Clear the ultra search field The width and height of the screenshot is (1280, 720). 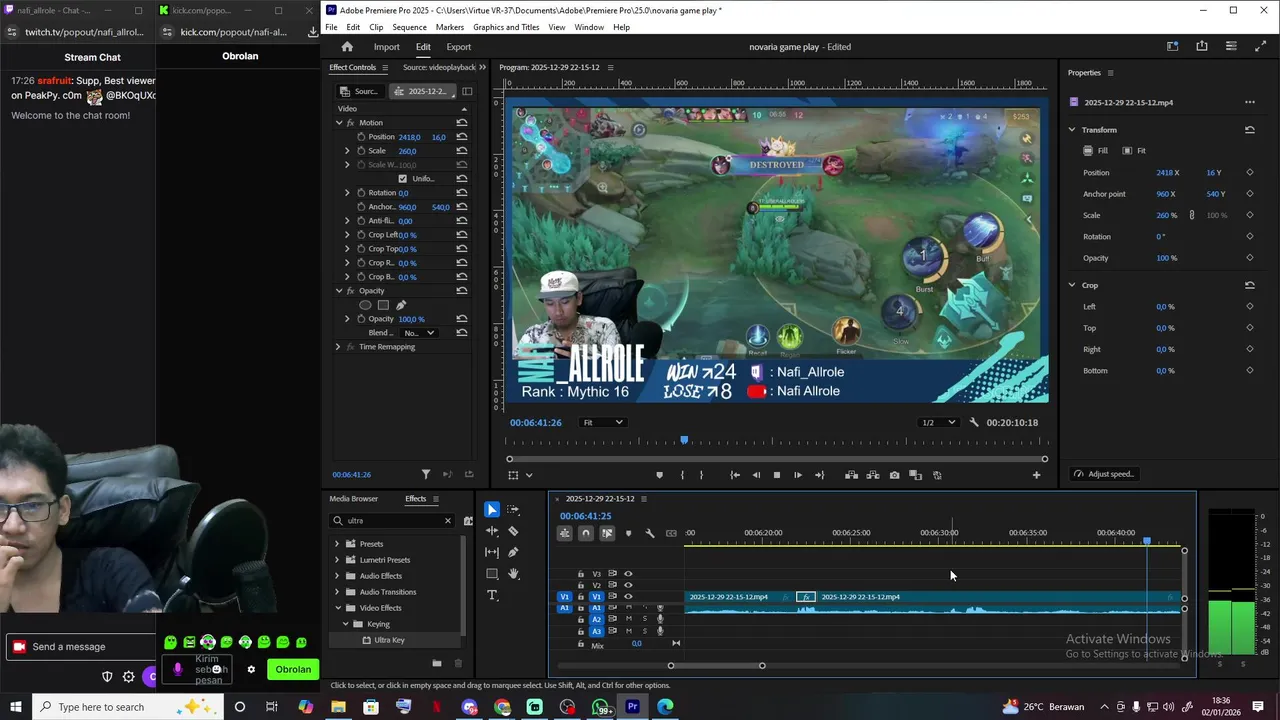(x=448, y=521)
